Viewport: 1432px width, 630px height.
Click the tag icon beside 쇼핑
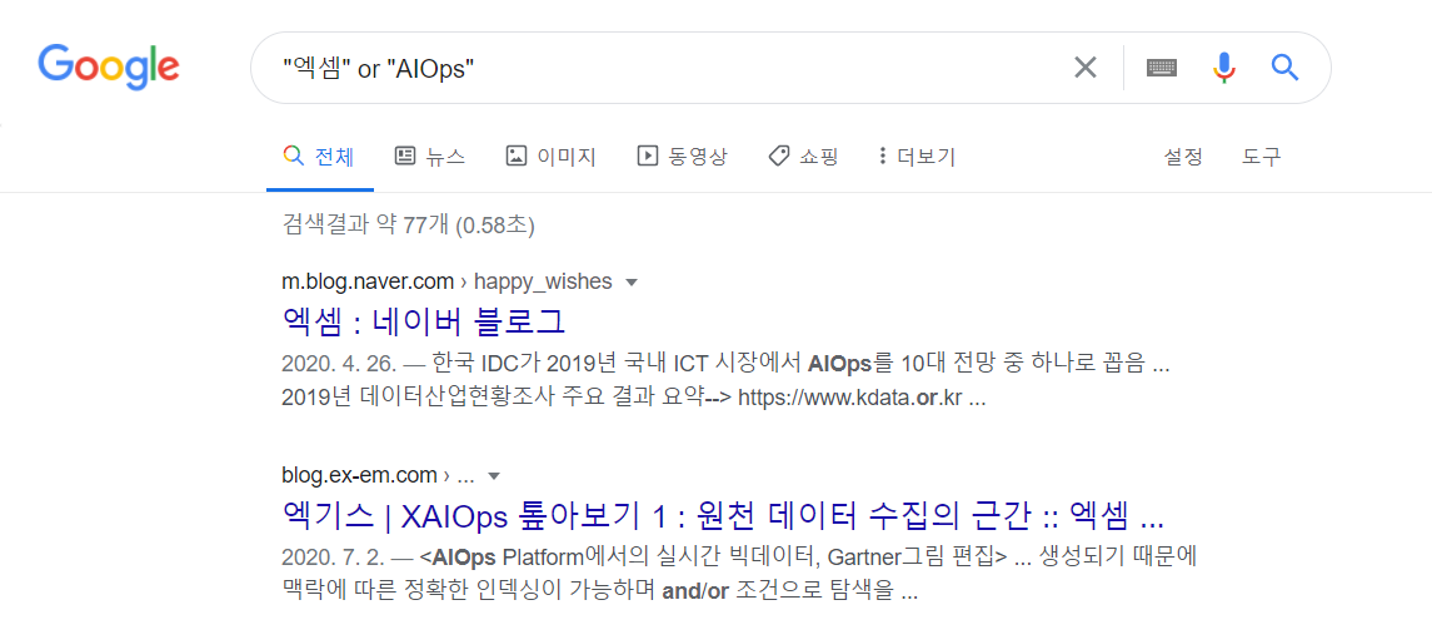779,156
